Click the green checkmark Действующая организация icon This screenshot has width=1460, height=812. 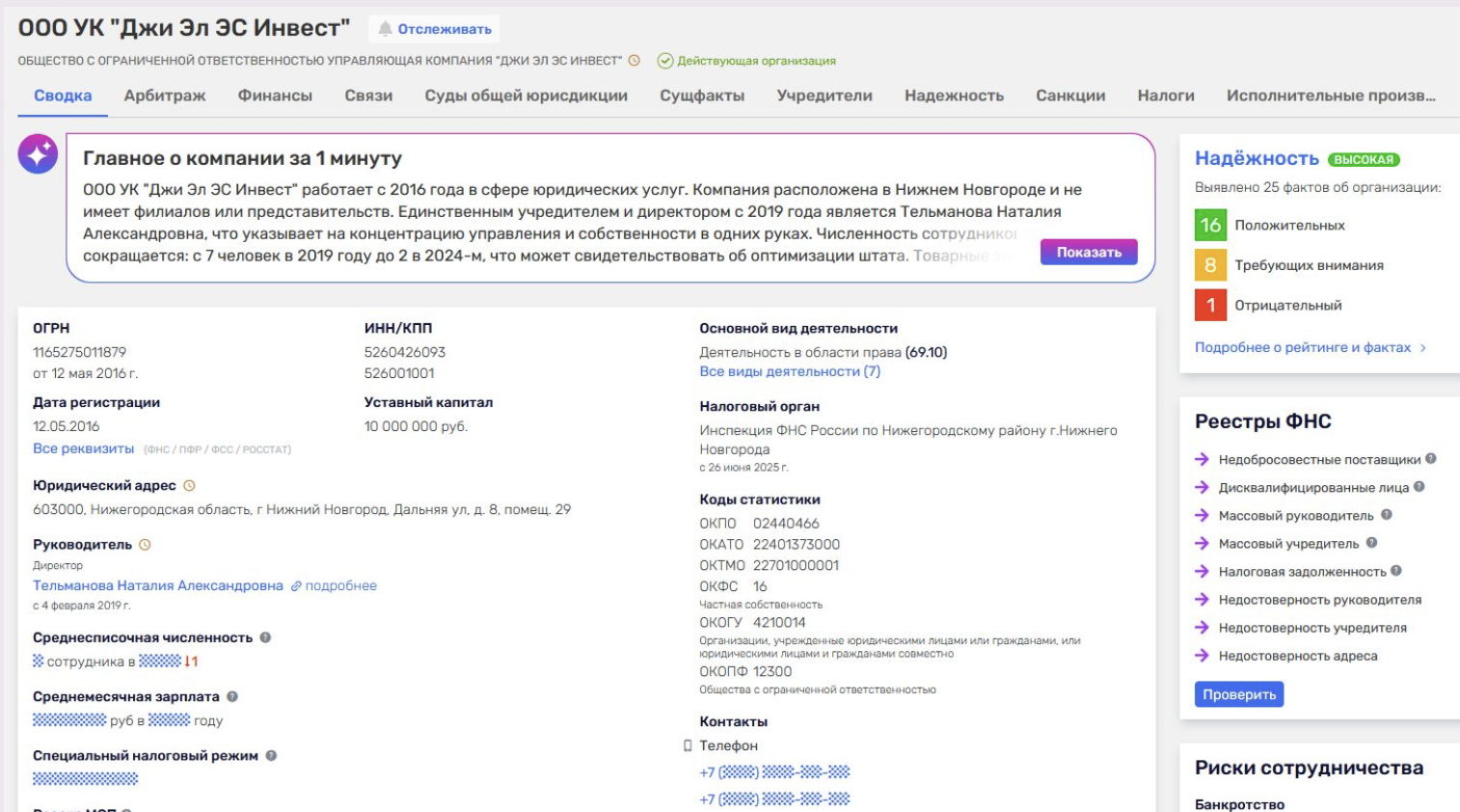pyautogui.click(x=665, y=61)
